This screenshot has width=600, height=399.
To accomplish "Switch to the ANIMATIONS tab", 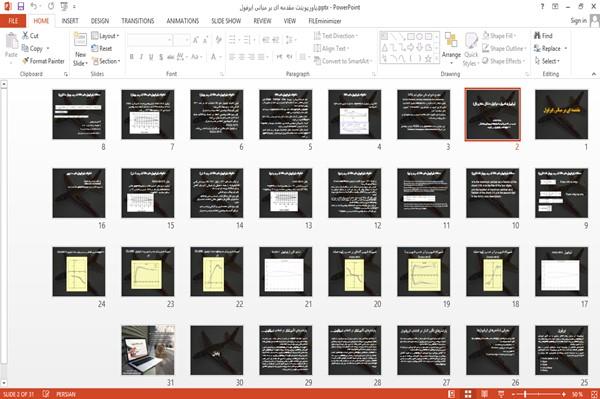I will pos(183,21).
